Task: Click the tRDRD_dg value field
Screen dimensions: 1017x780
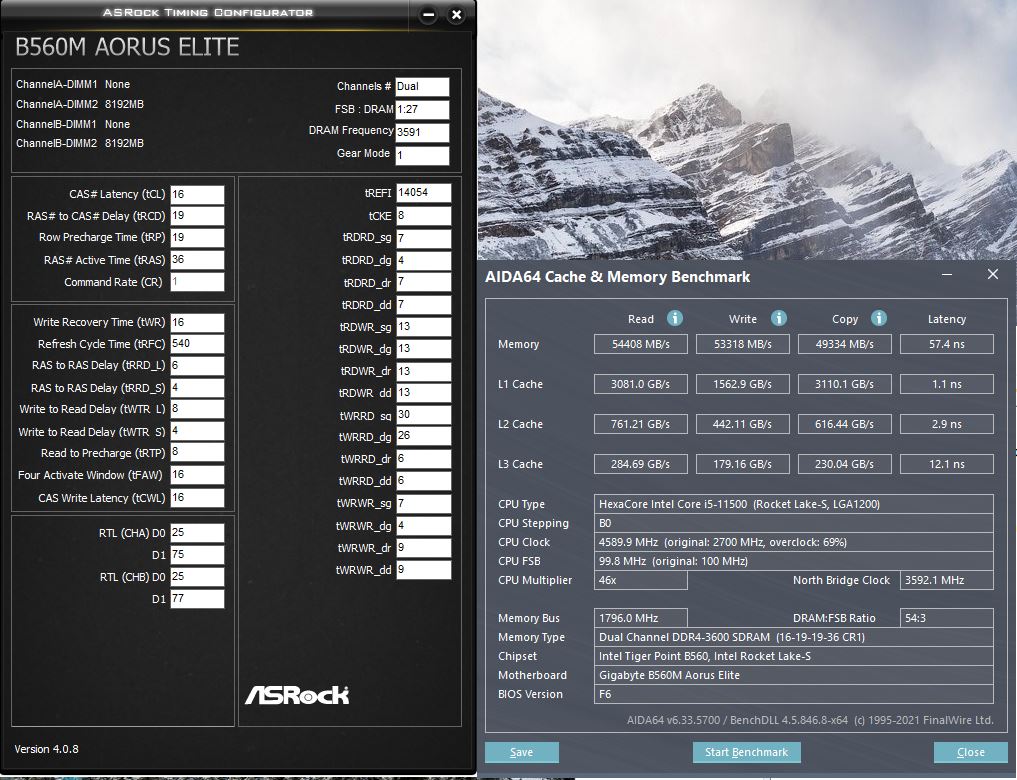Action: (x=424, y=260)
